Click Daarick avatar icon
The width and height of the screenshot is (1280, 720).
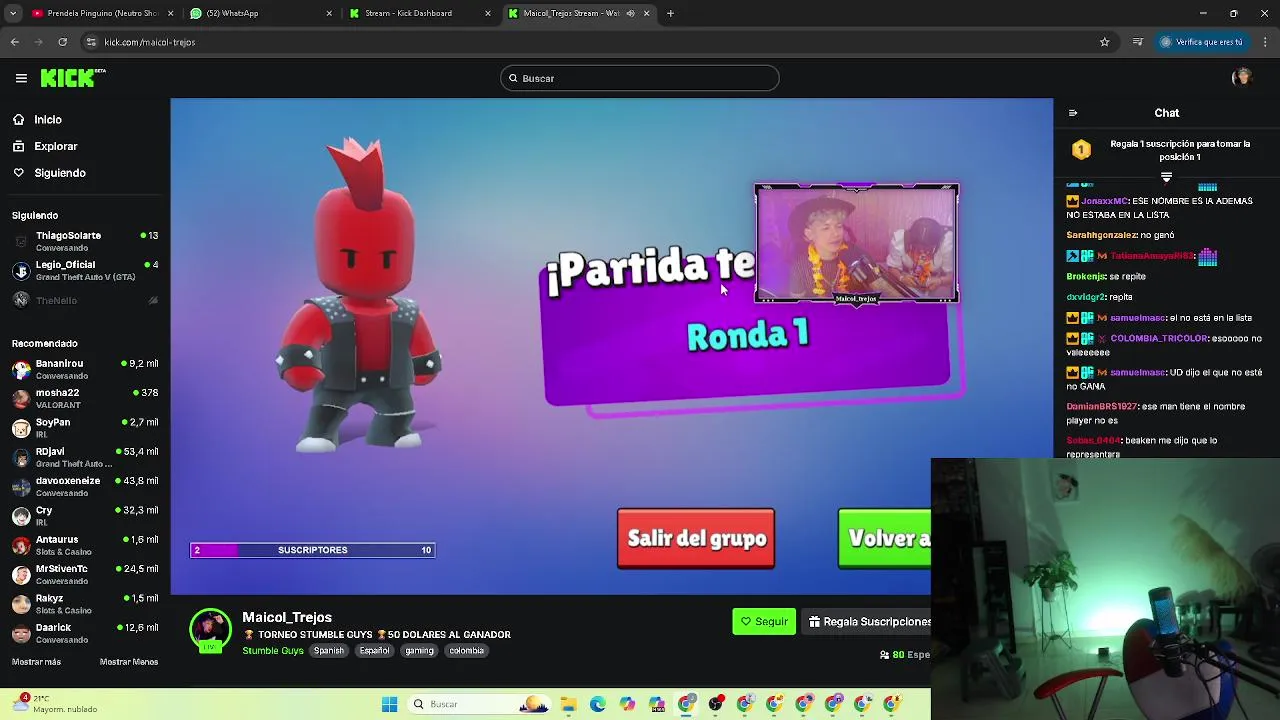(x=21, y=634)
